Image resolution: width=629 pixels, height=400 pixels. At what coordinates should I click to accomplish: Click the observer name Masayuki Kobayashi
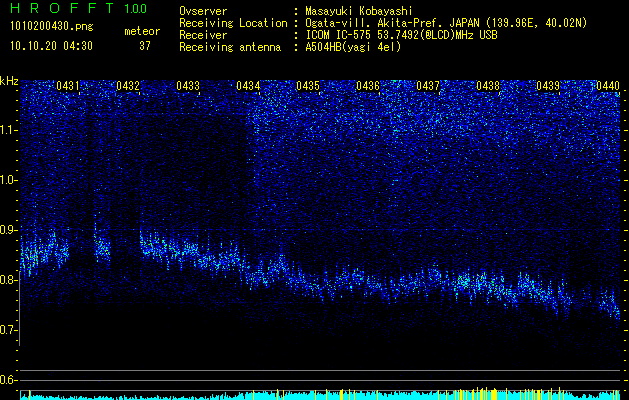pyautogui.click(x=359, y=11)
